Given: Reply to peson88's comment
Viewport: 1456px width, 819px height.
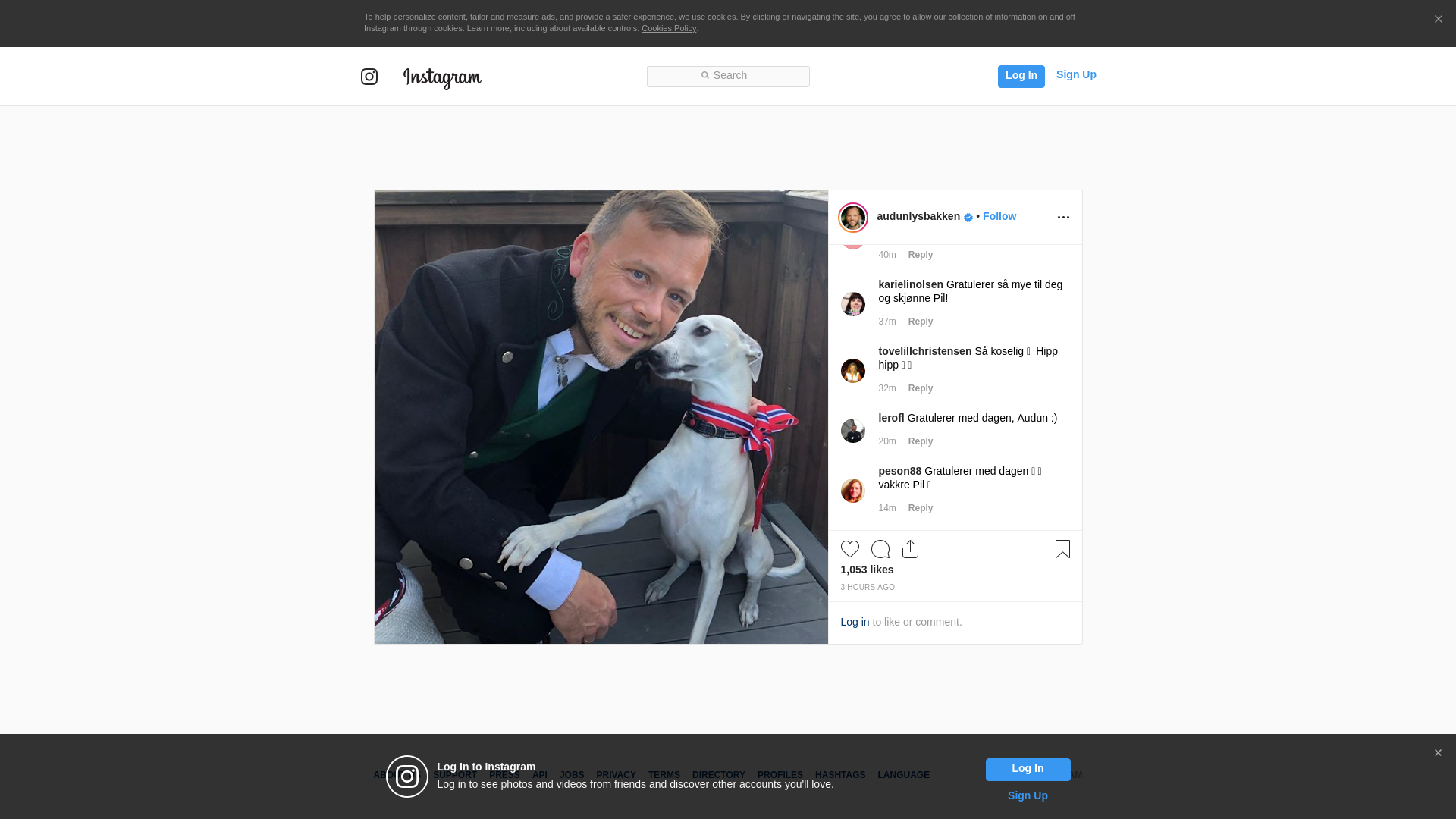Looking at the screenshot, I should (x=921, y=508).
